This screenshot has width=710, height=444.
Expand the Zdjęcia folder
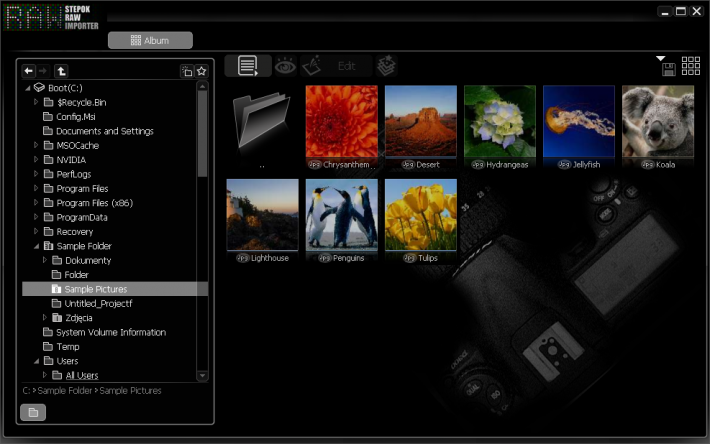(45, 318)
